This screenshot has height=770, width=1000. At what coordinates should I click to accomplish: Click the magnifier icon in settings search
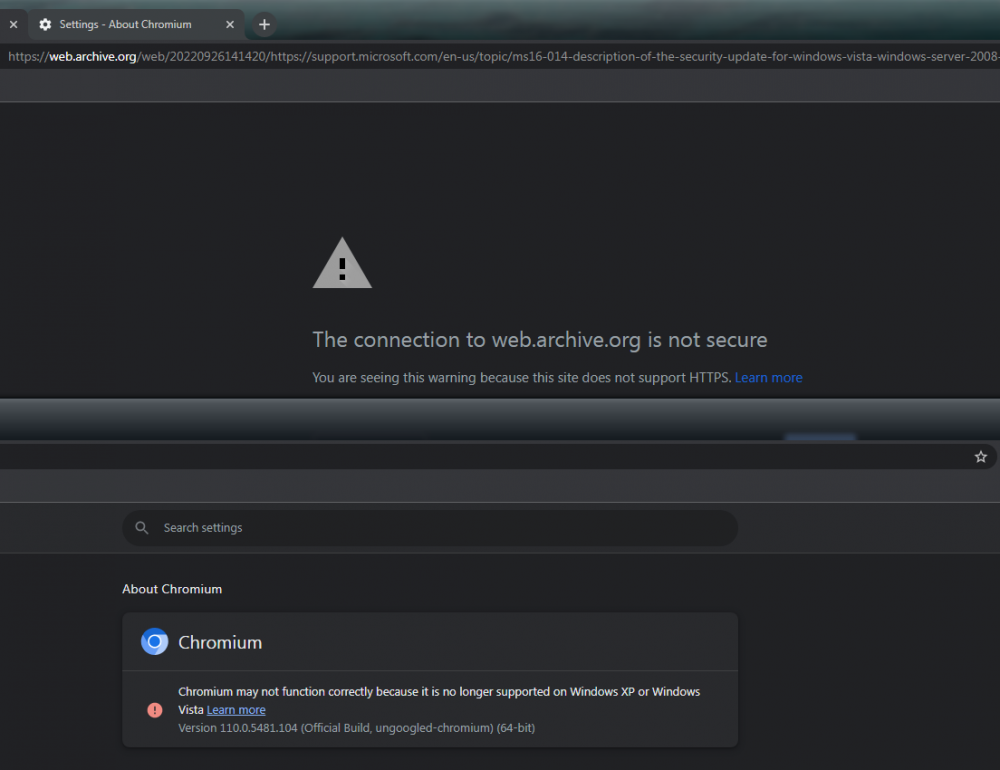click(x=141, y=527)
